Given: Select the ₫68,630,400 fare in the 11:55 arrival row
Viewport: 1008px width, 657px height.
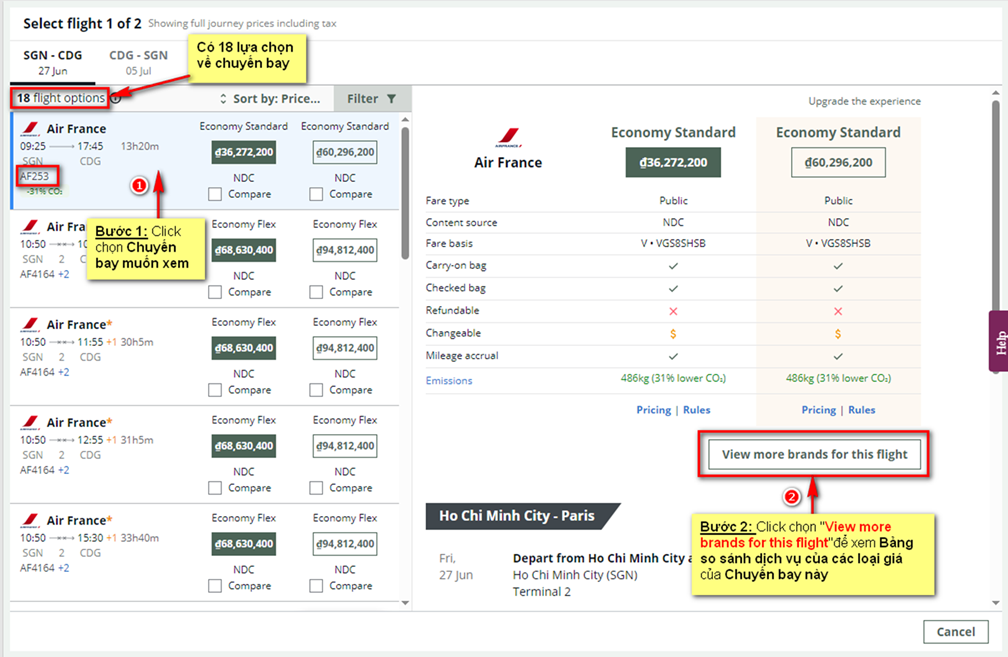Looking at the screenshot, I should tap(244, 348).
